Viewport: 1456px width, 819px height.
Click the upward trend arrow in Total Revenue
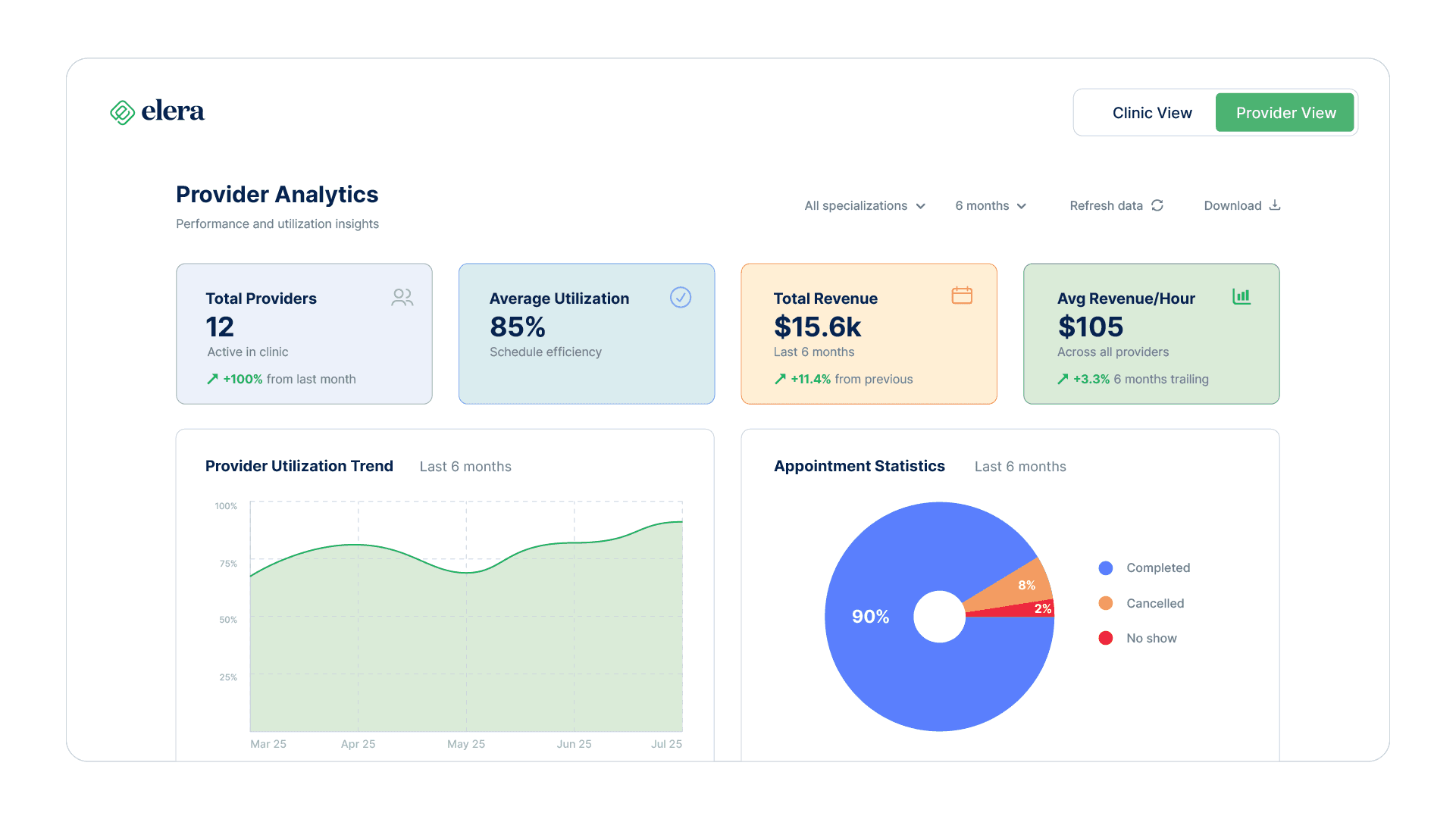pos(780,379)
